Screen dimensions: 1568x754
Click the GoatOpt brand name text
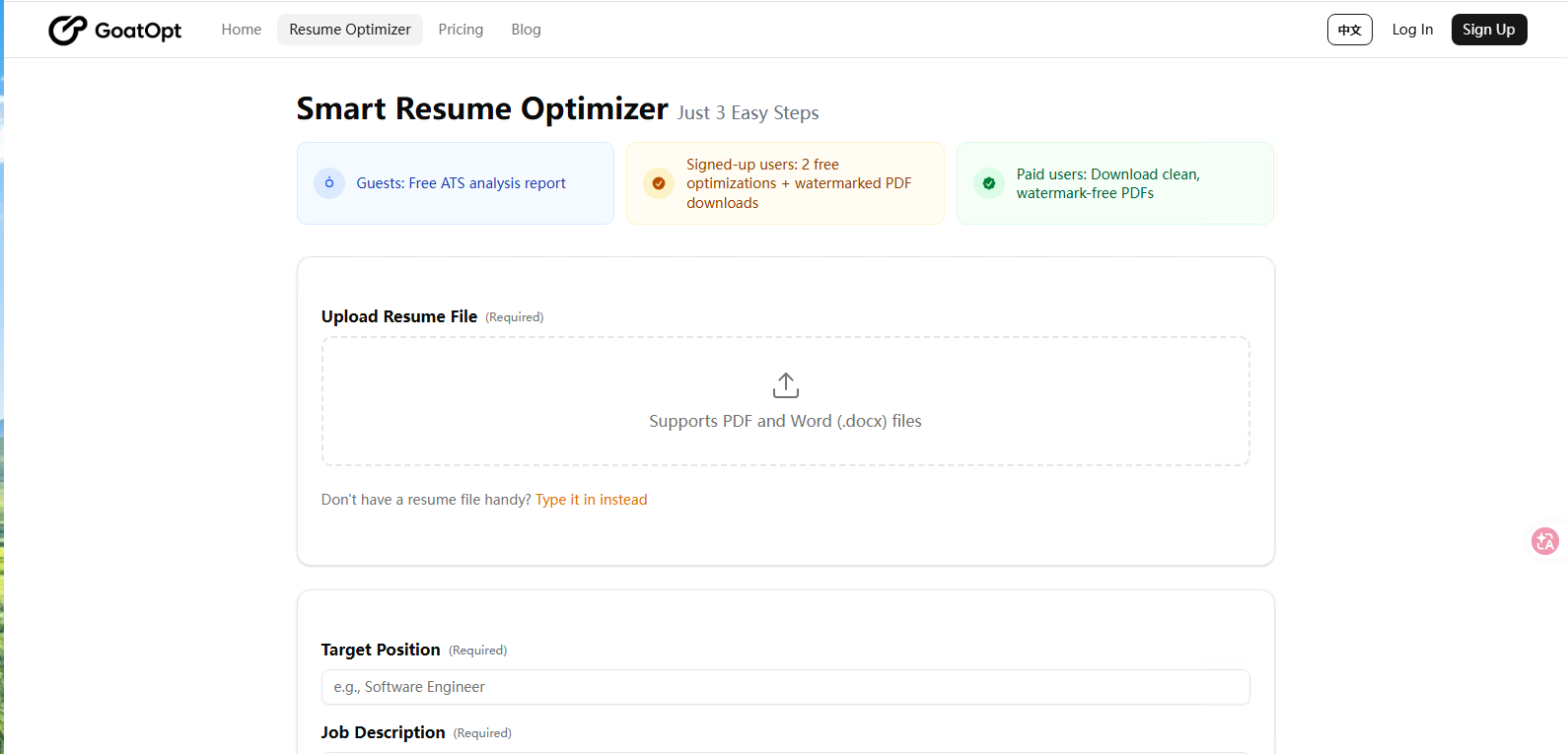tap(138, 31)
